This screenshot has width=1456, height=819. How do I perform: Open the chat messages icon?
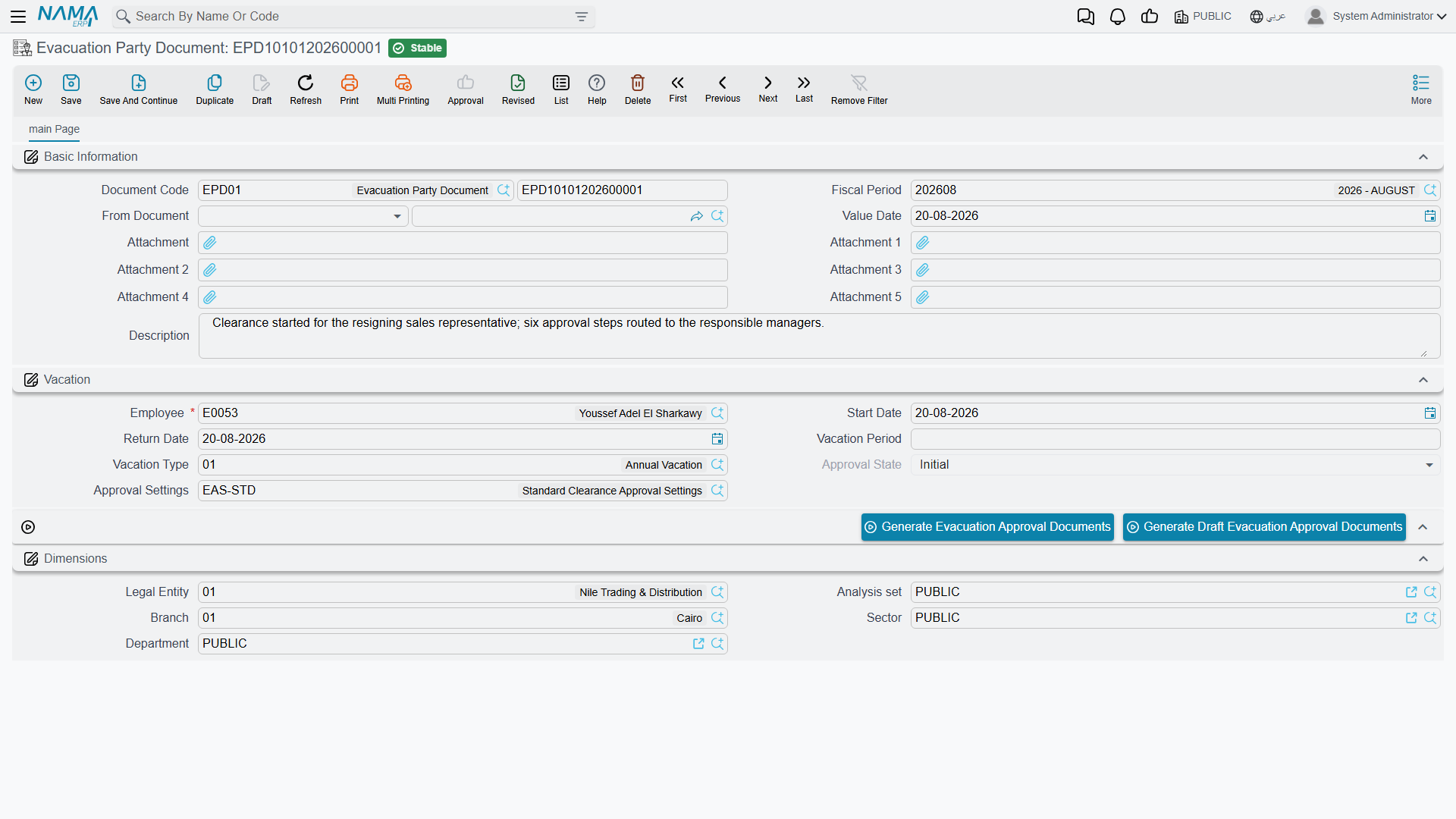click(x=1086, y=17)
